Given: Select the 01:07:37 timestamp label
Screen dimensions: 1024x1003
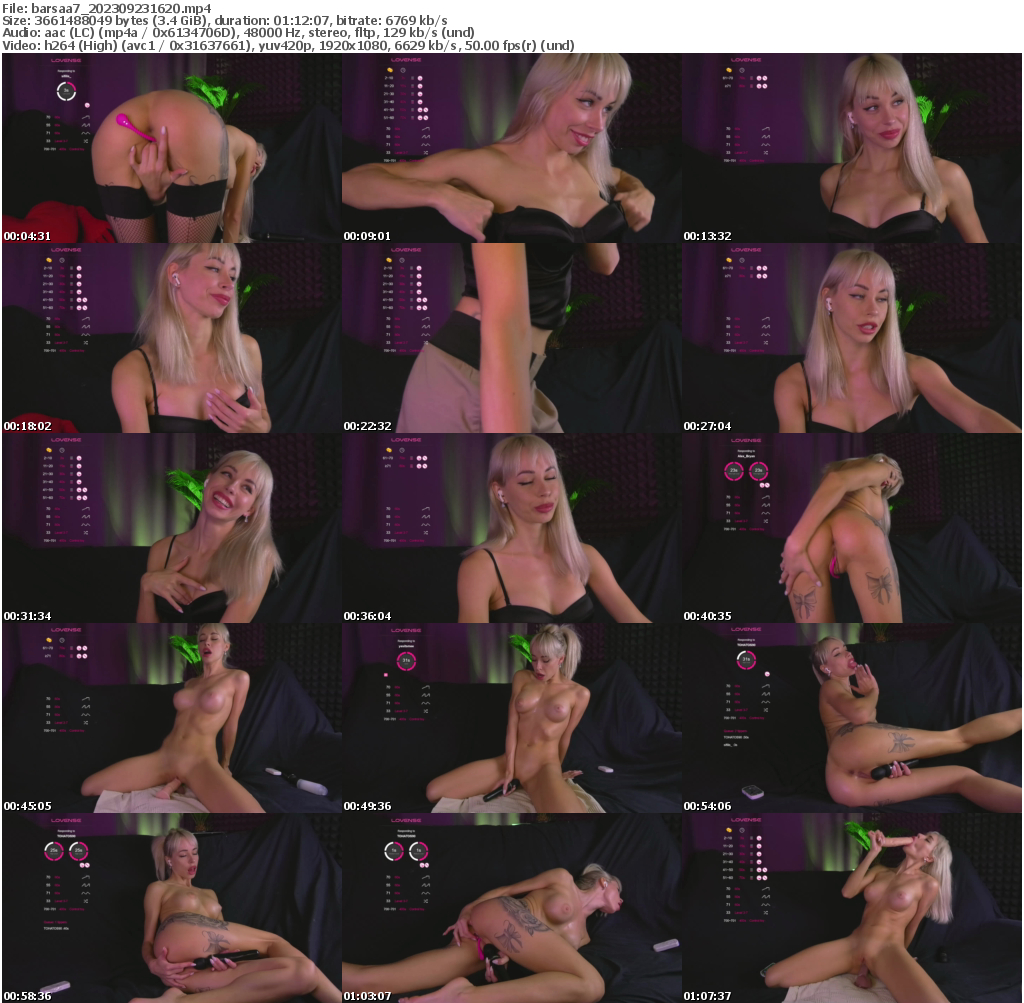Looking at the screenshot, I should pos(707,992).
